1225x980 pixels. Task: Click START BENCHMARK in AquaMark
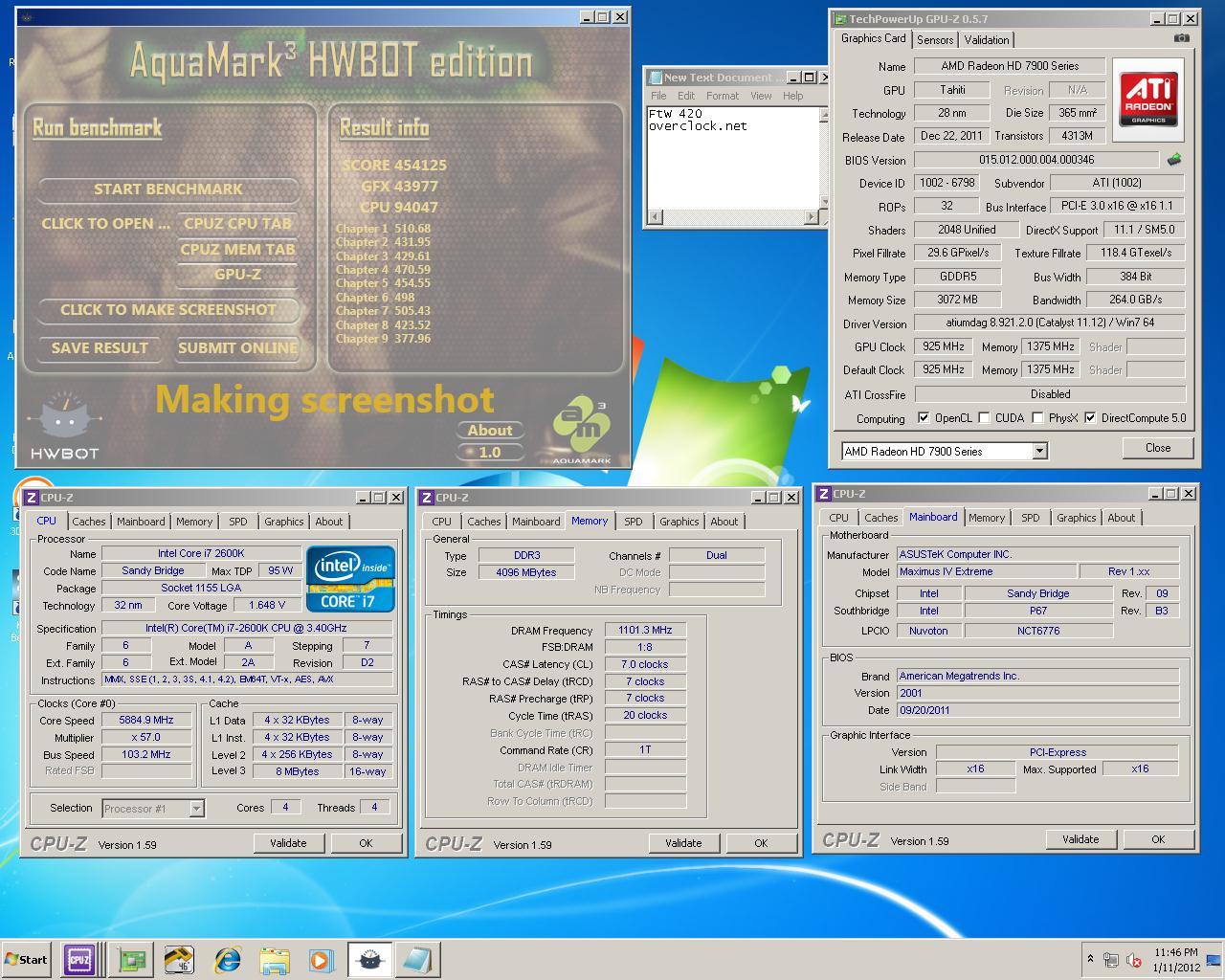coord(168,189)
